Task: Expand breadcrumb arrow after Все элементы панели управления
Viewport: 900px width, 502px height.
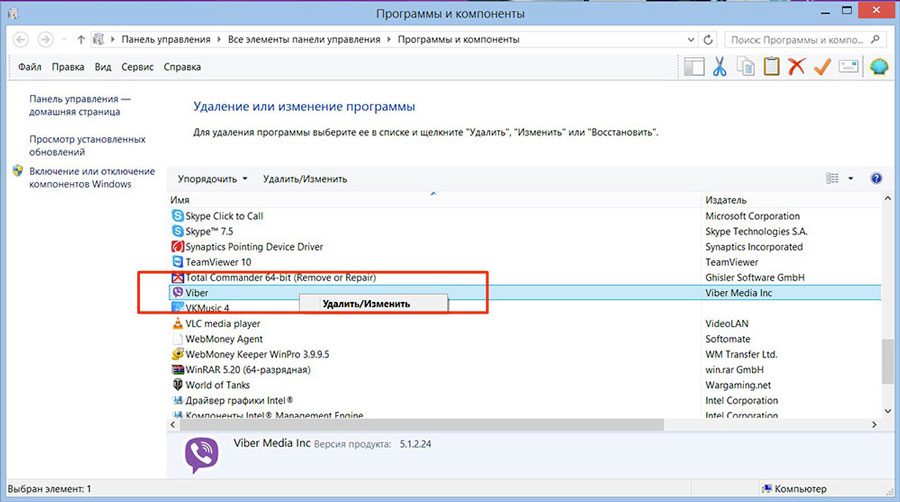Action: click(x=389, y=40)
